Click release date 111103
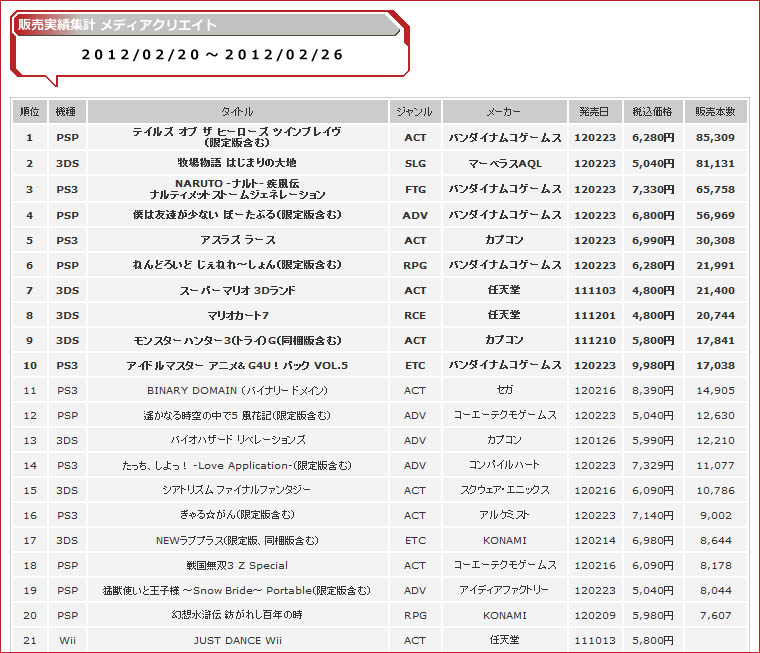The image size is (760, 653). [x=595, y=291]
